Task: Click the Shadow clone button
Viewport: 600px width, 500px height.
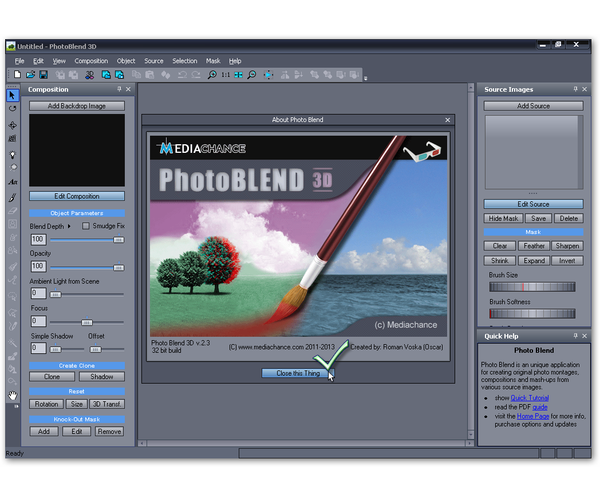Action: [x=102, y=377]
